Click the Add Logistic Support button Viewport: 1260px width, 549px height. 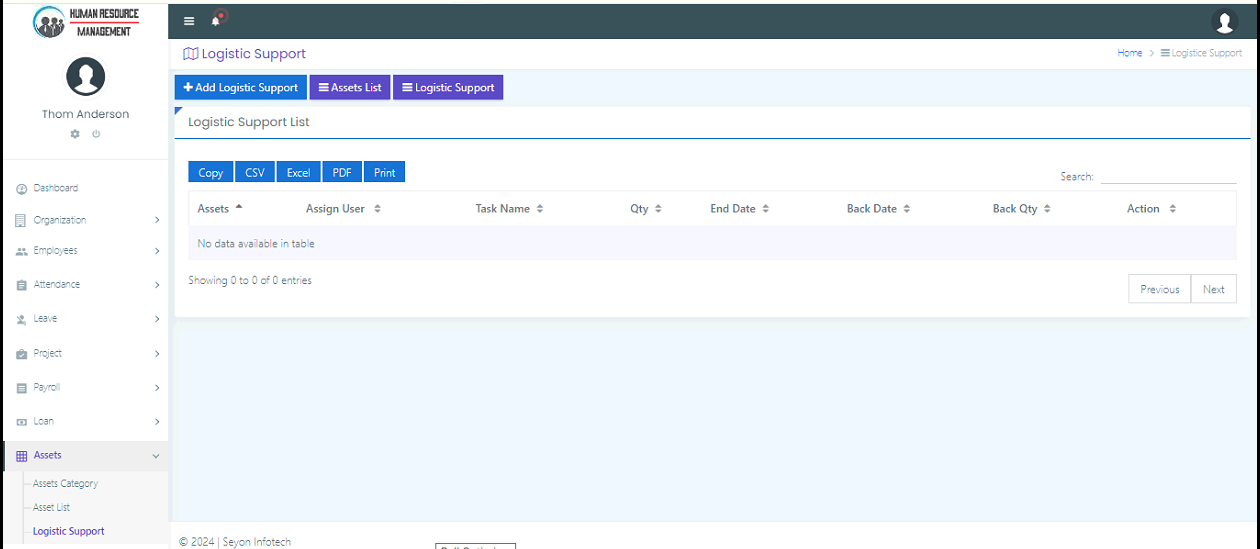[x=241, y=88]
